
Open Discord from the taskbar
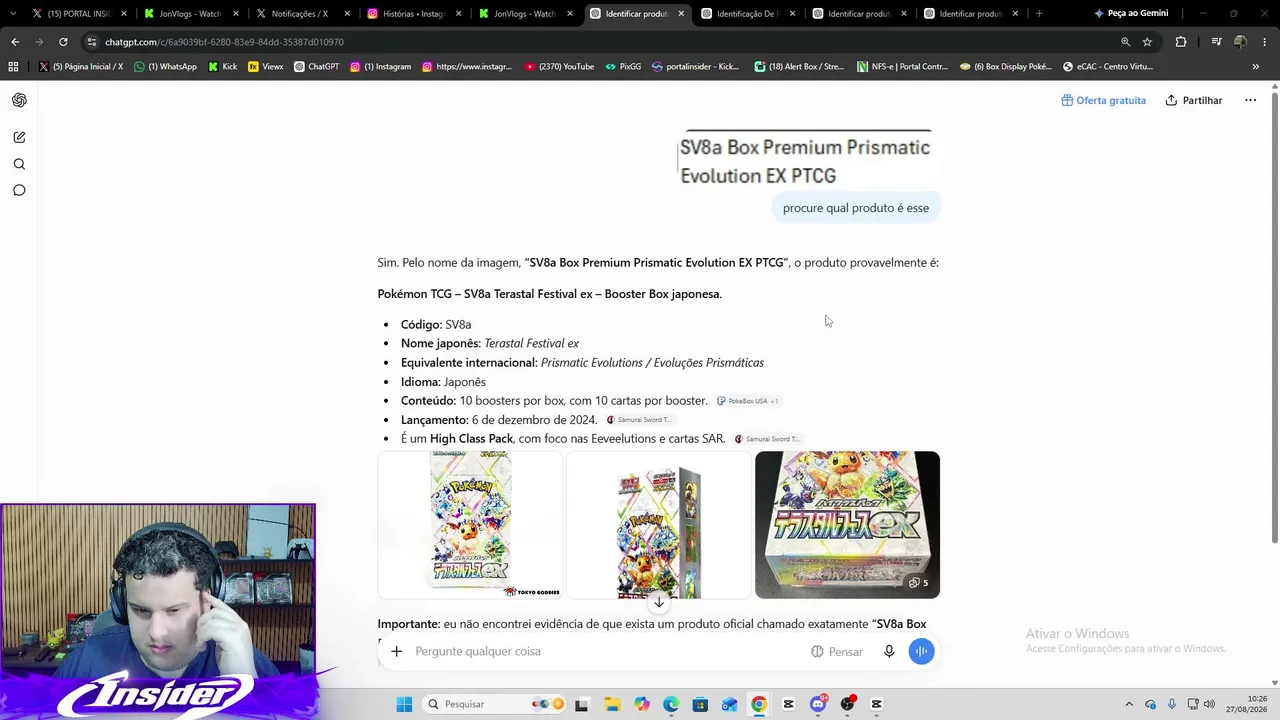point(818,704)
